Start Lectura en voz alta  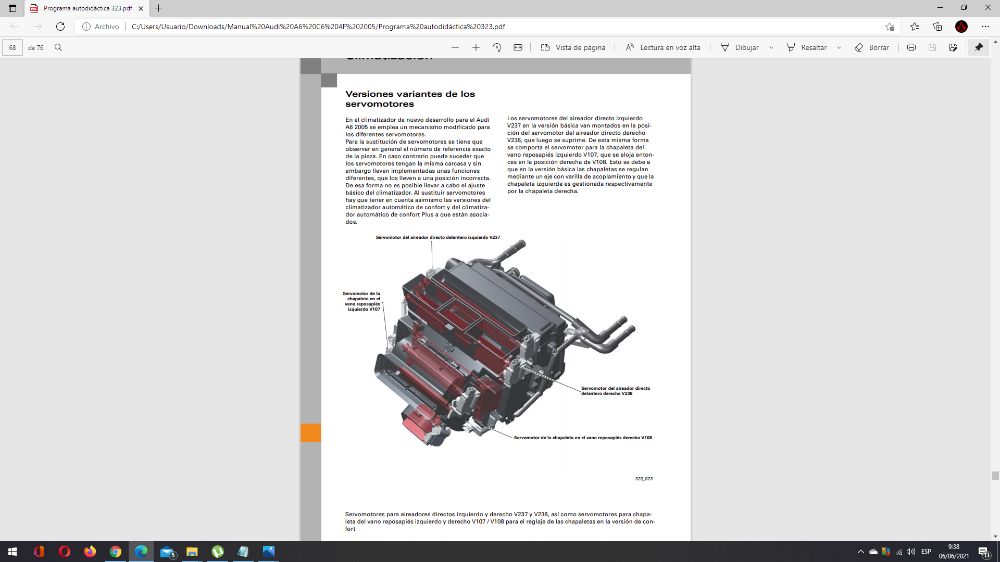[x=663, y=47]
